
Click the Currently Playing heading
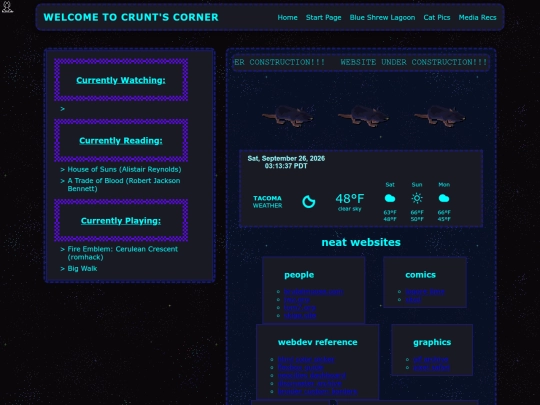coord(121,221)
